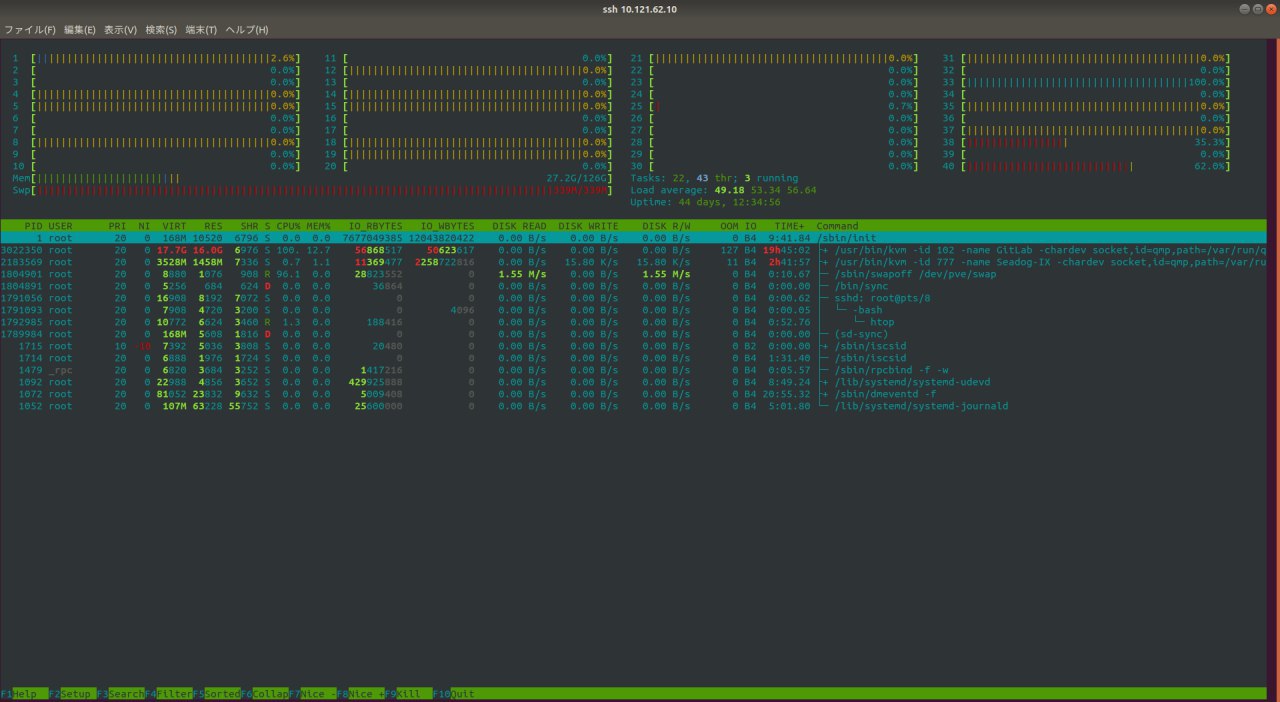Open the 端末(T) menu

pos(202,30)
